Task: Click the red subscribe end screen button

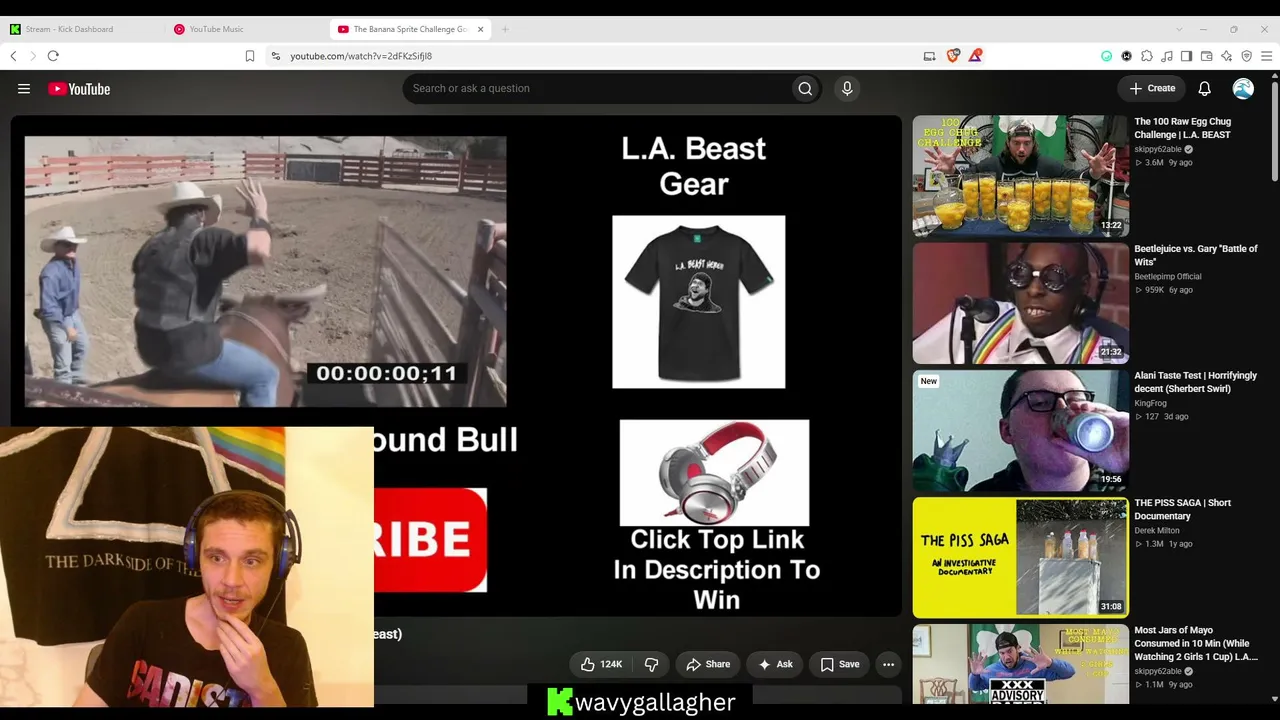Action: point(430,540)
